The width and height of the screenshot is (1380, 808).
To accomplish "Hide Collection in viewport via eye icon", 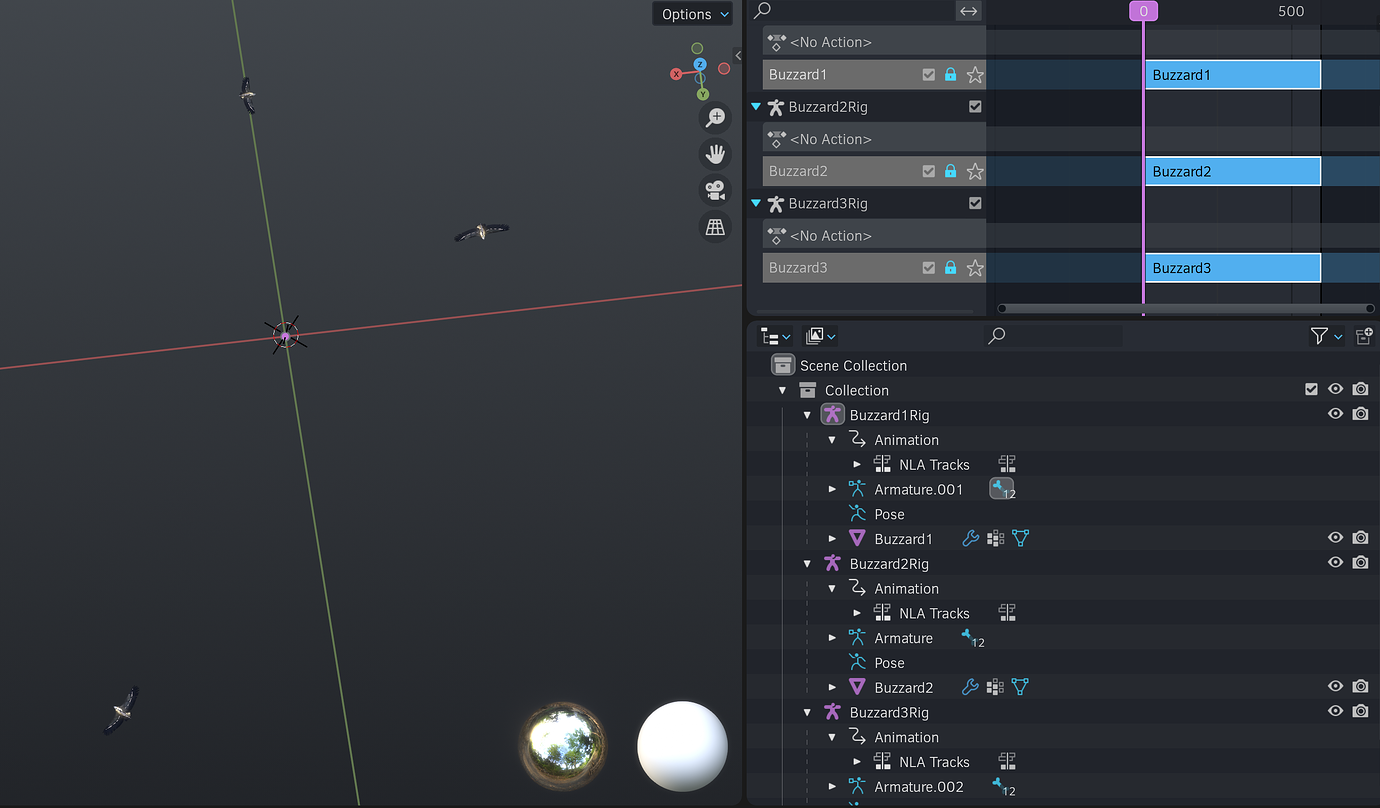I will 1335,389.
